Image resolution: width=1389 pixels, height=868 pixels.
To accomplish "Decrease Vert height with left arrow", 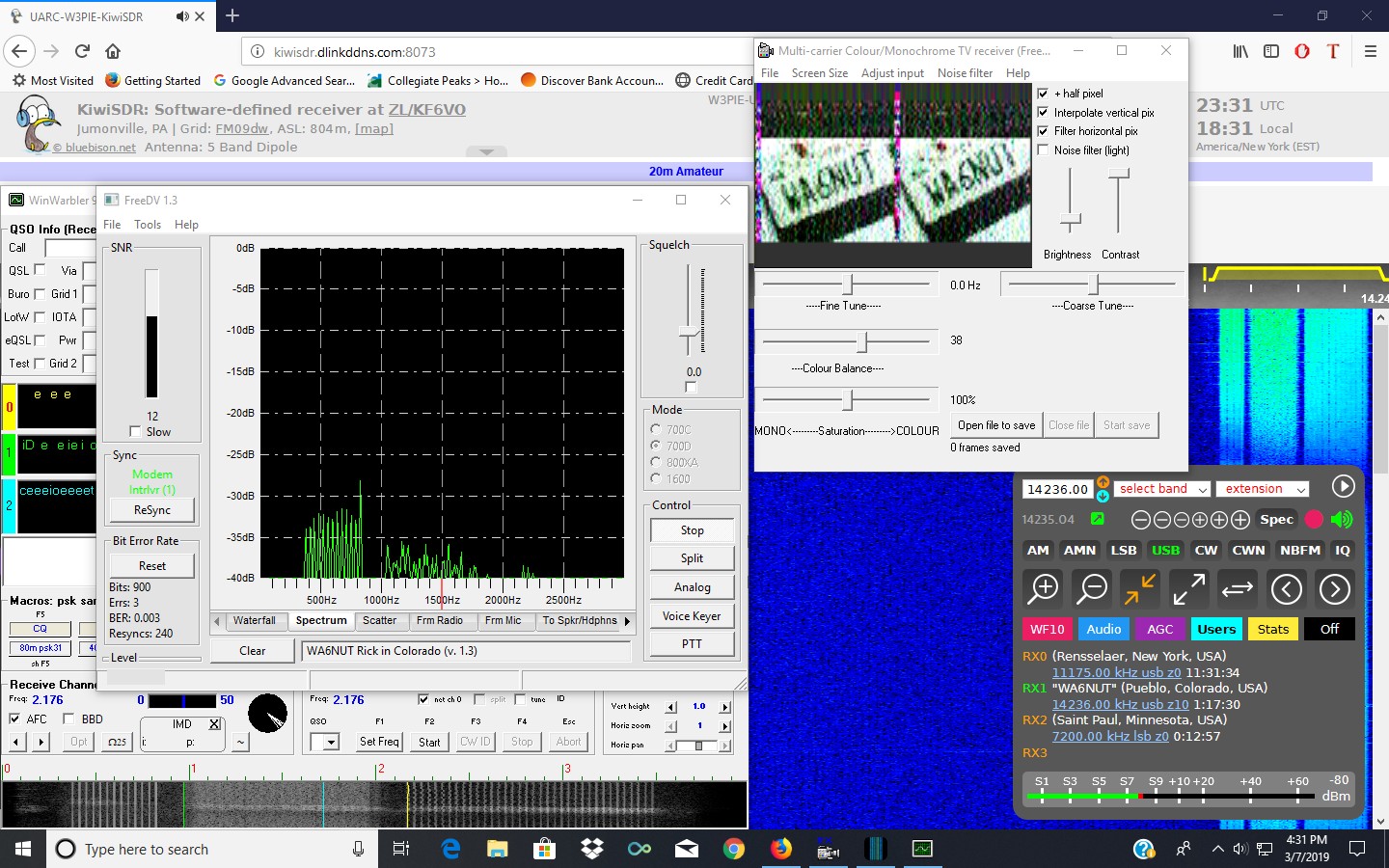I will point(671,707).
